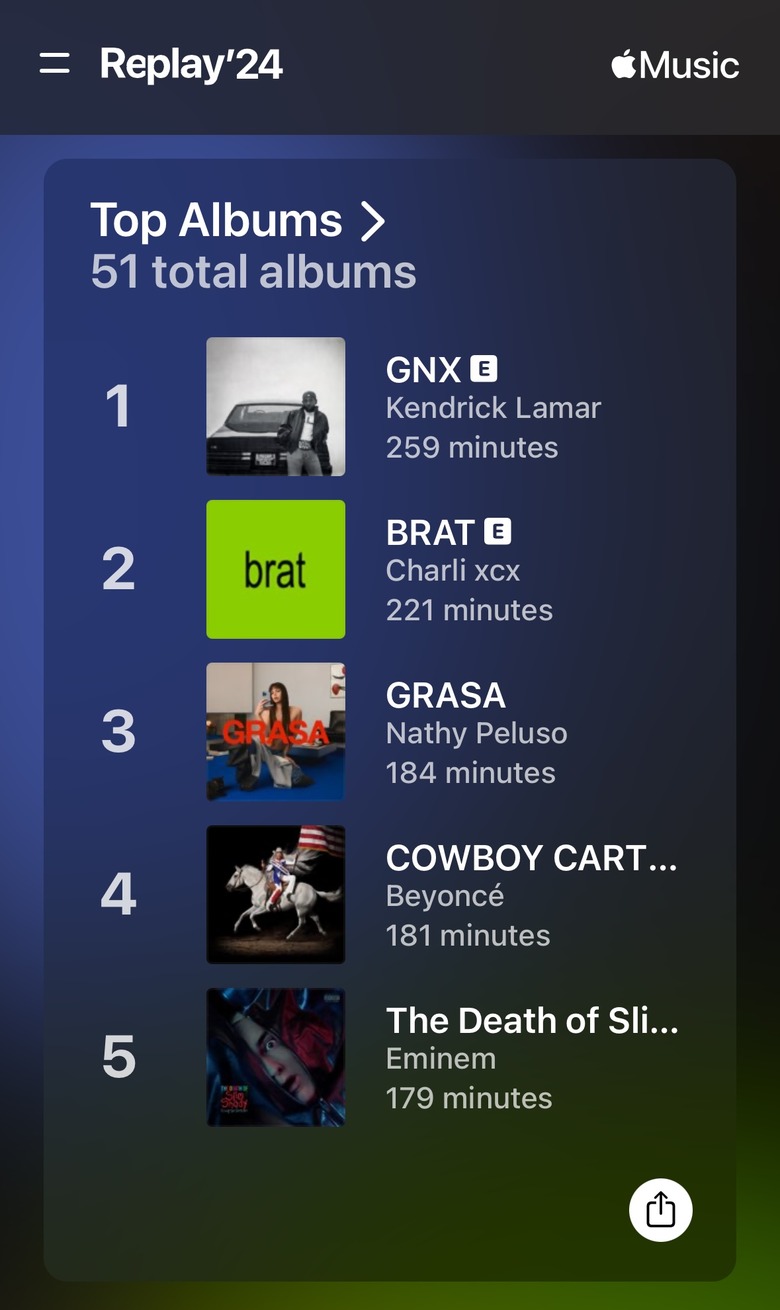
Task: Click the Replay'24 title
Action: point(191,65)
